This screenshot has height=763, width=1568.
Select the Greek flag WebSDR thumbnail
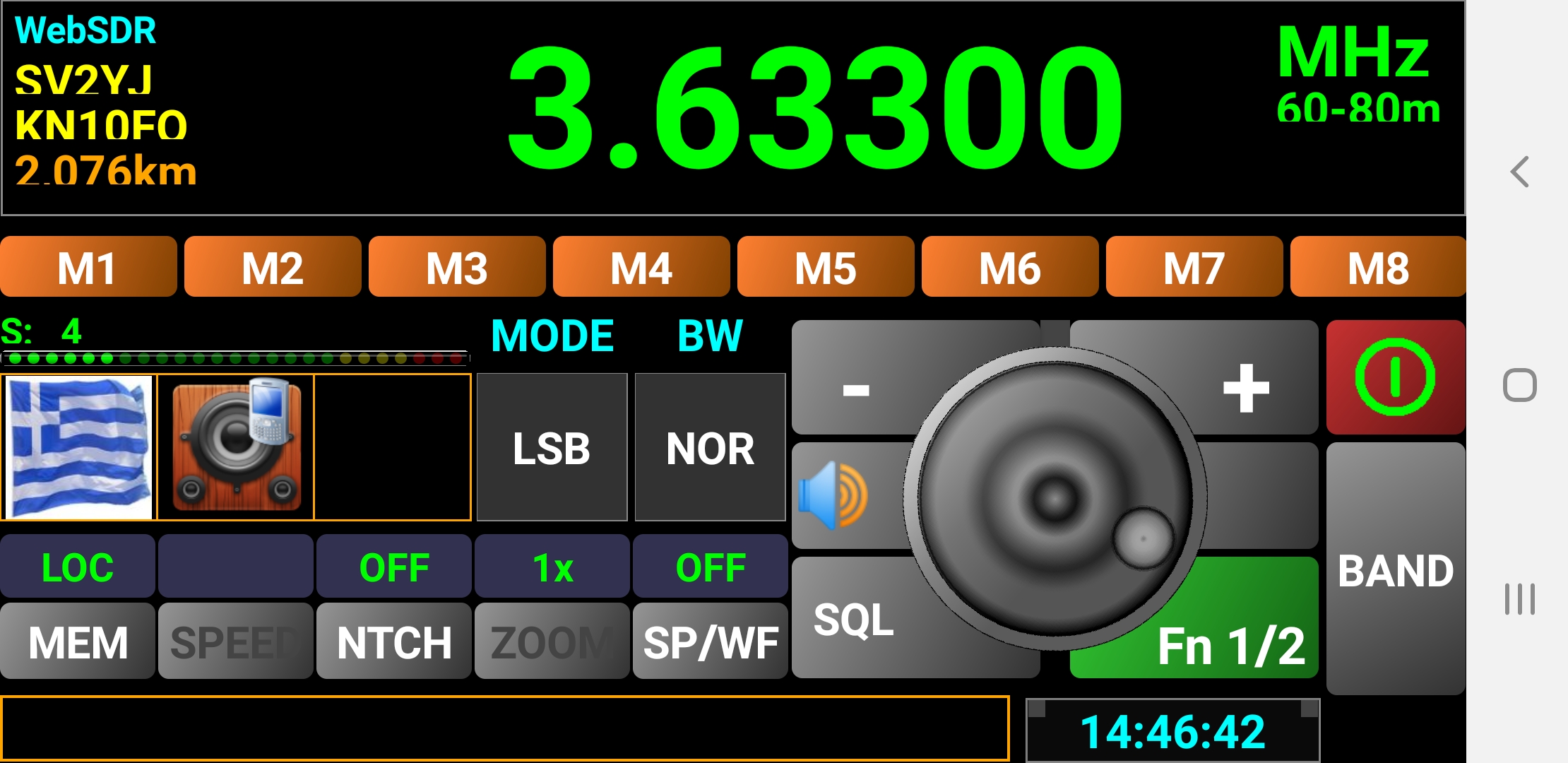pyautogui.click(x=78, y=447)
